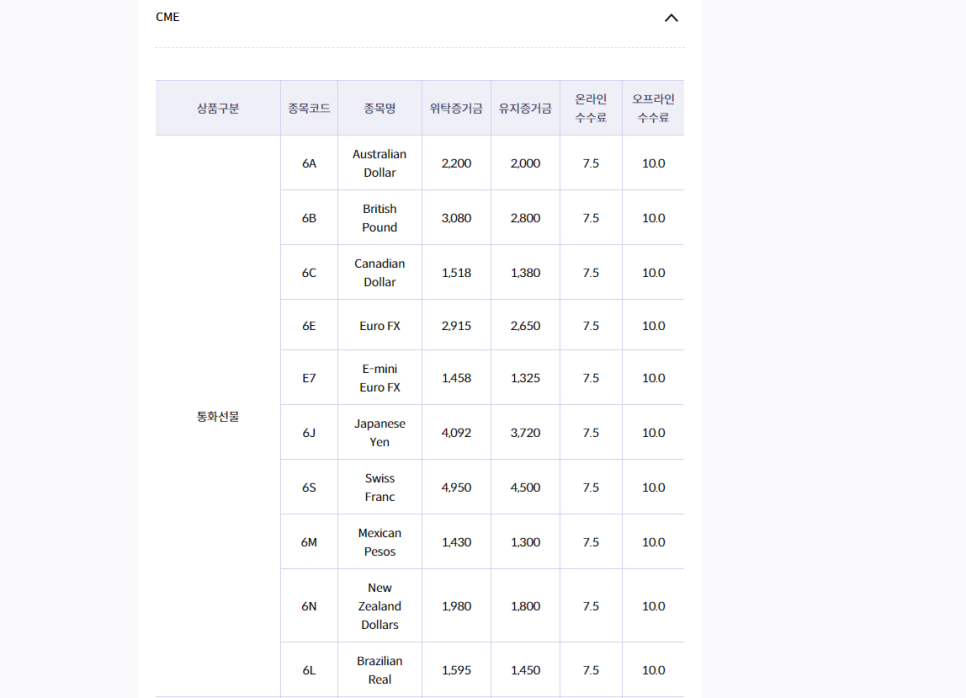Select code cell 6M
This screenshot has width=966, height=698.
(x=309, y=543)
